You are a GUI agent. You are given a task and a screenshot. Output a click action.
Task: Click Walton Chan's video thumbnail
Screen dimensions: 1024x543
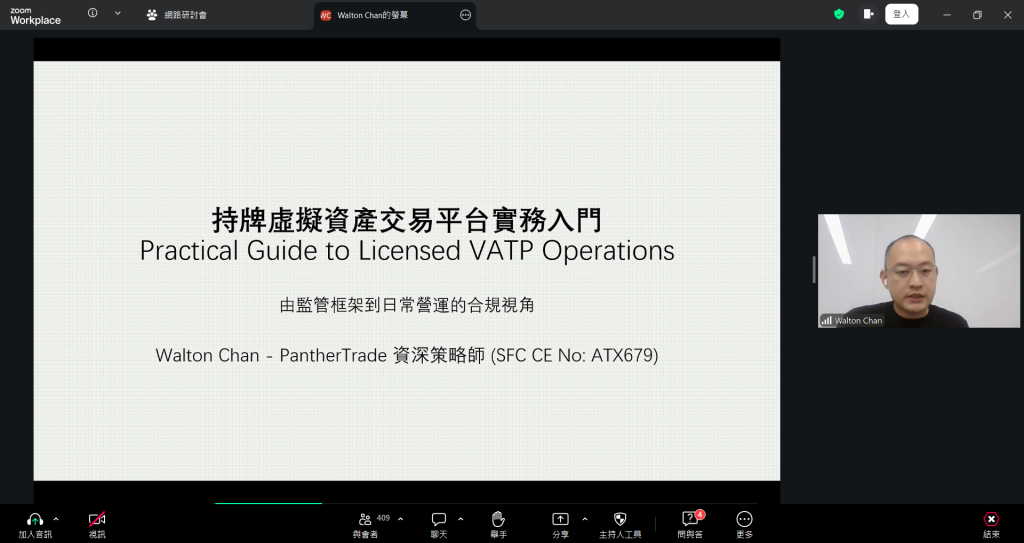920,270
